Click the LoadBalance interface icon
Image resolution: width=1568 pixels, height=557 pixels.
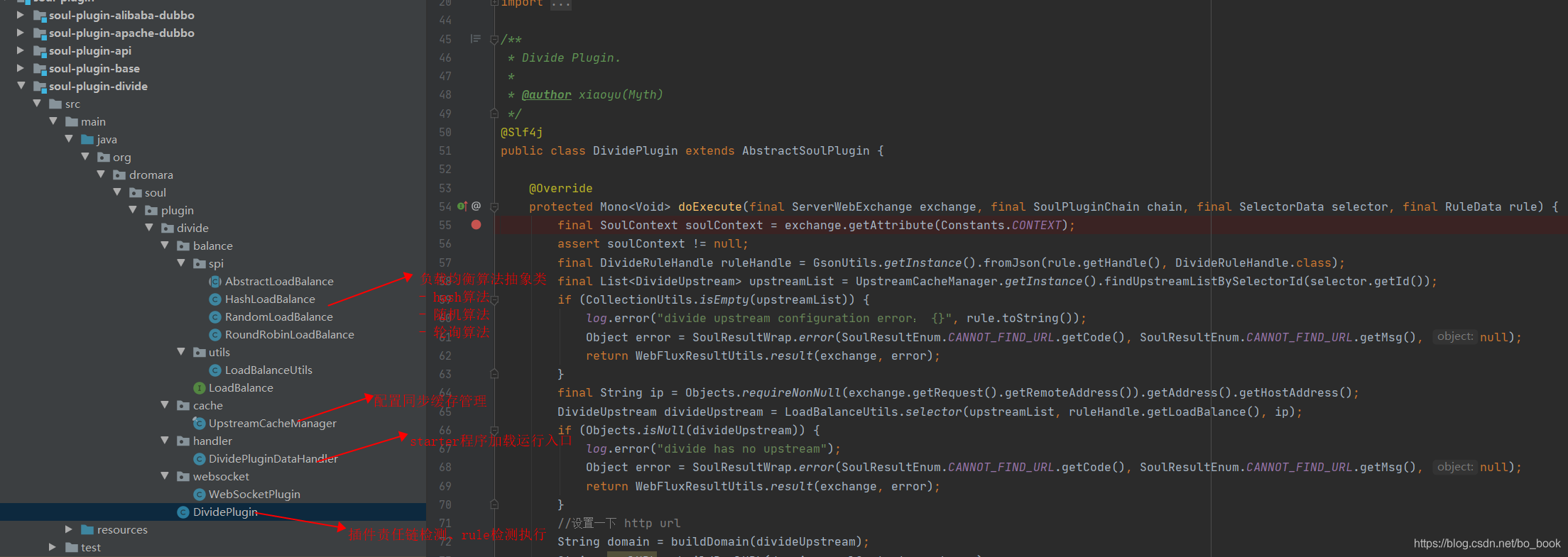(200, 387)
